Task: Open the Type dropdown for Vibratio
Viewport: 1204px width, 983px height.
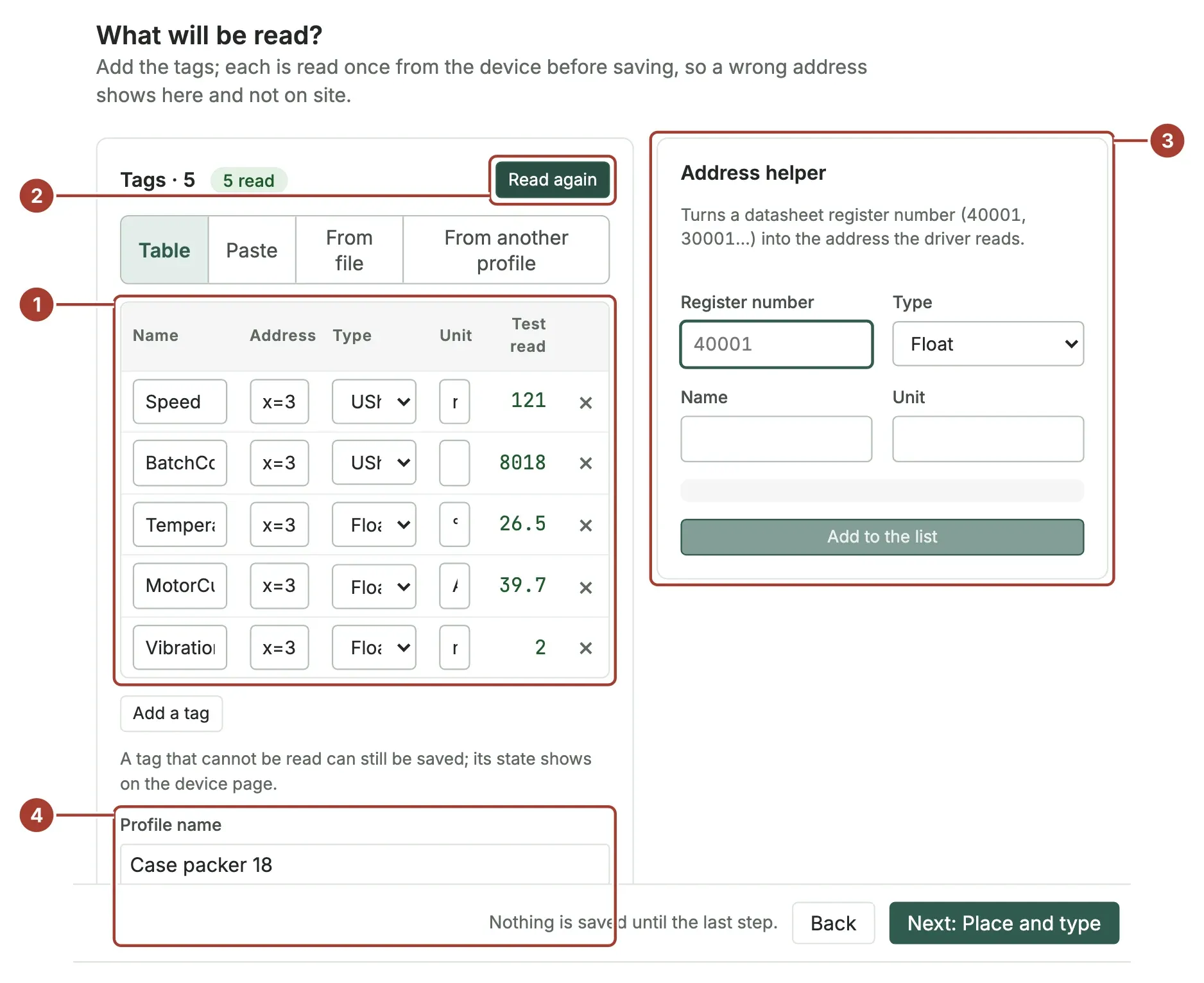Action: [374, 647]
